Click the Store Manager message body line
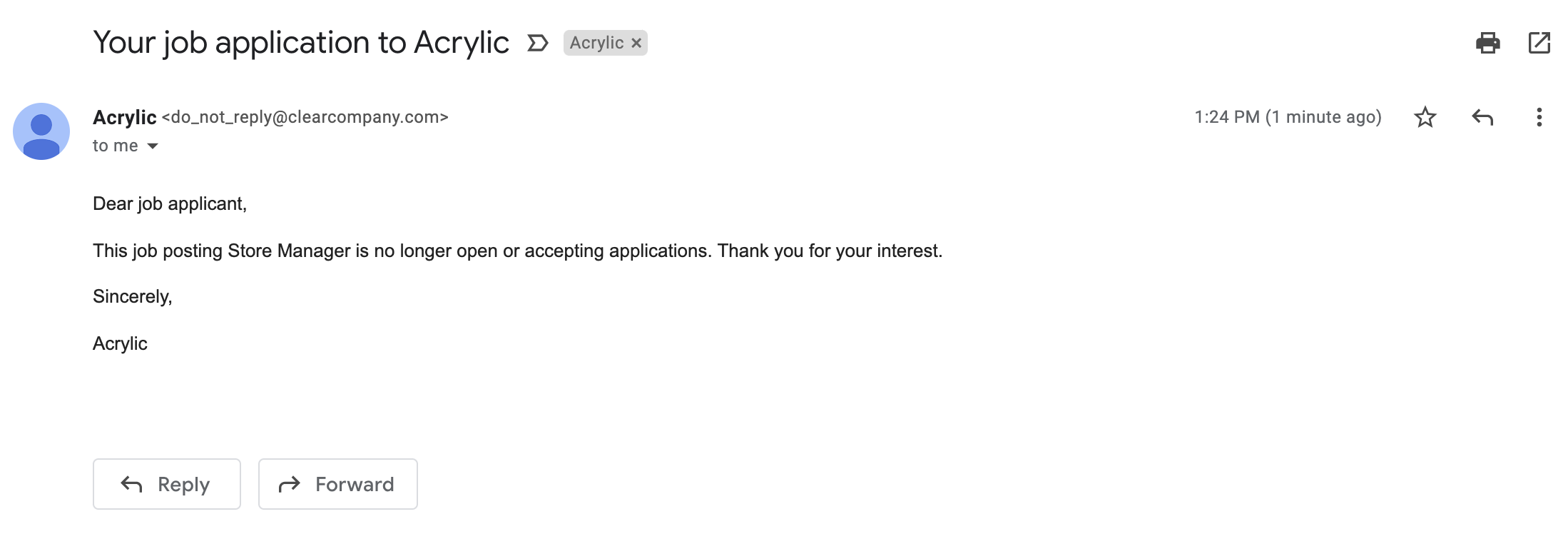This screenshot has height=544, width=1568. 518,251
